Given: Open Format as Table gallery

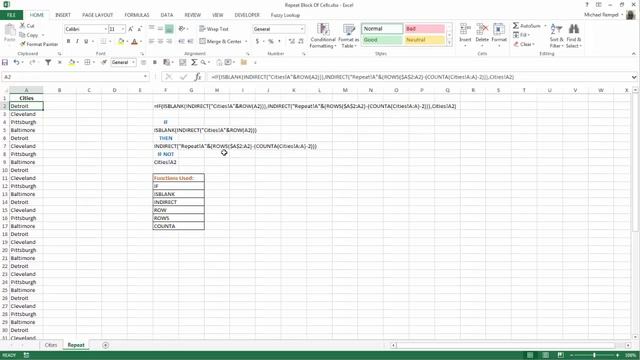Looking at the screenshot, I should tap(349, 36).
